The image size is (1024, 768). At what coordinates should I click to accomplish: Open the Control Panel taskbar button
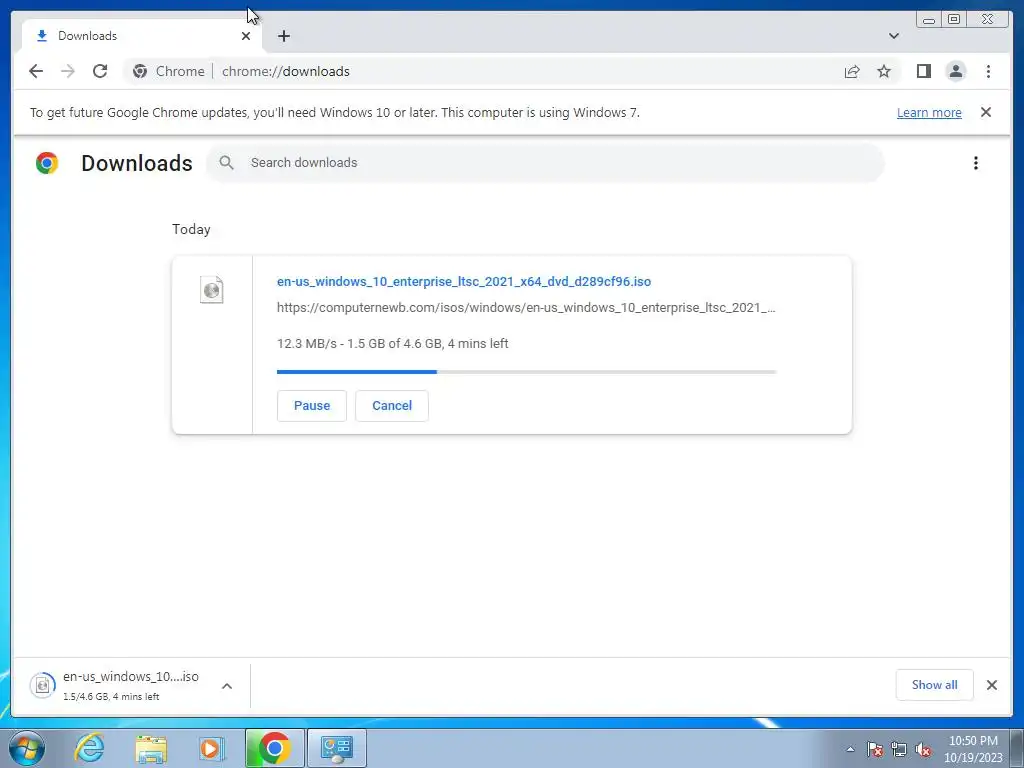click(337, 748)
